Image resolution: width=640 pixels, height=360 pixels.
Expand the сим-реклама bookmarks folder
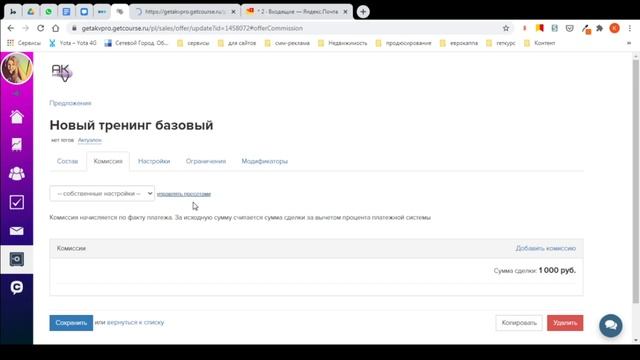pos(287,43)
